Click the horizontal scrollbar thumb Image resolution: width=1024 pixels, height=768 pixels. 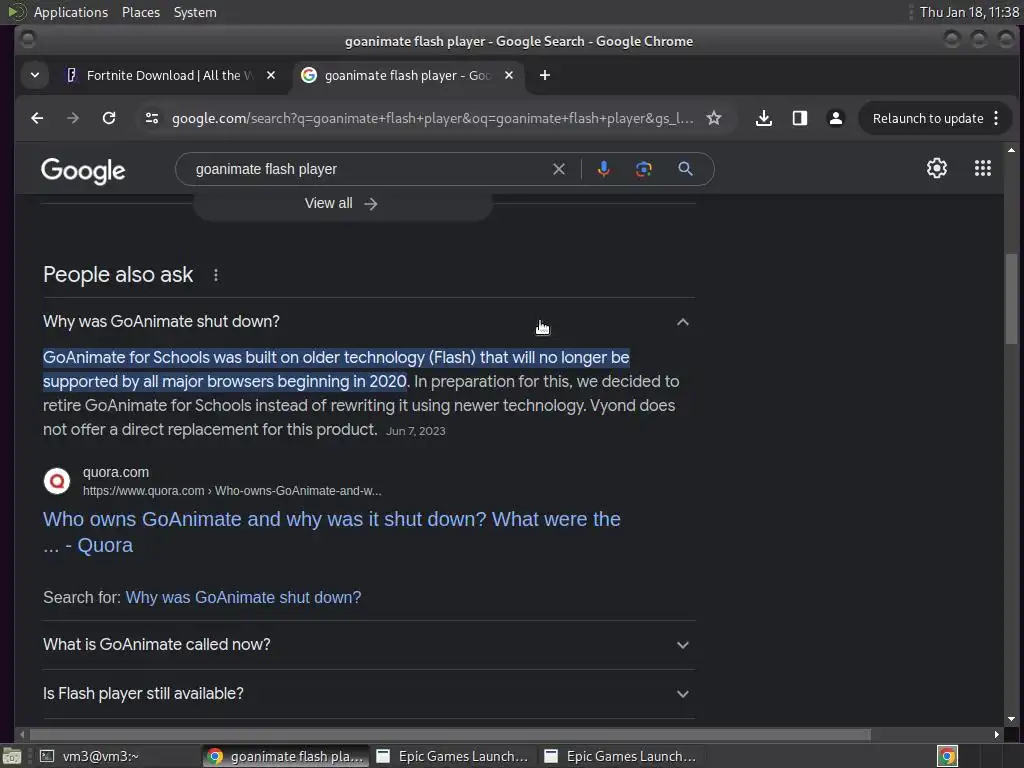point(449,735)
